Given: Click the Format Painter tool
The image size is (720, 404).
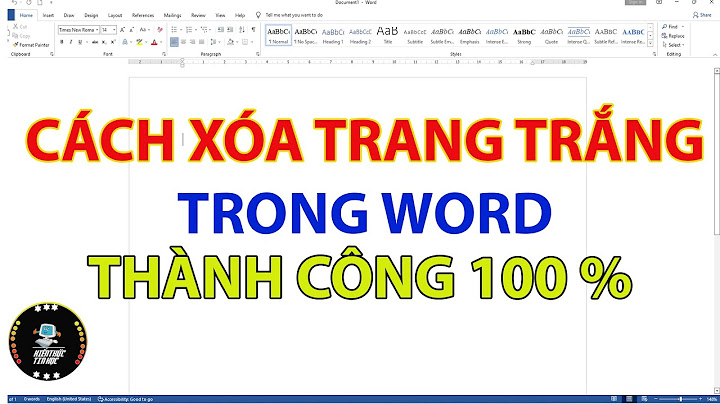Looking at the screenshot, I should [x=31, y=45].
